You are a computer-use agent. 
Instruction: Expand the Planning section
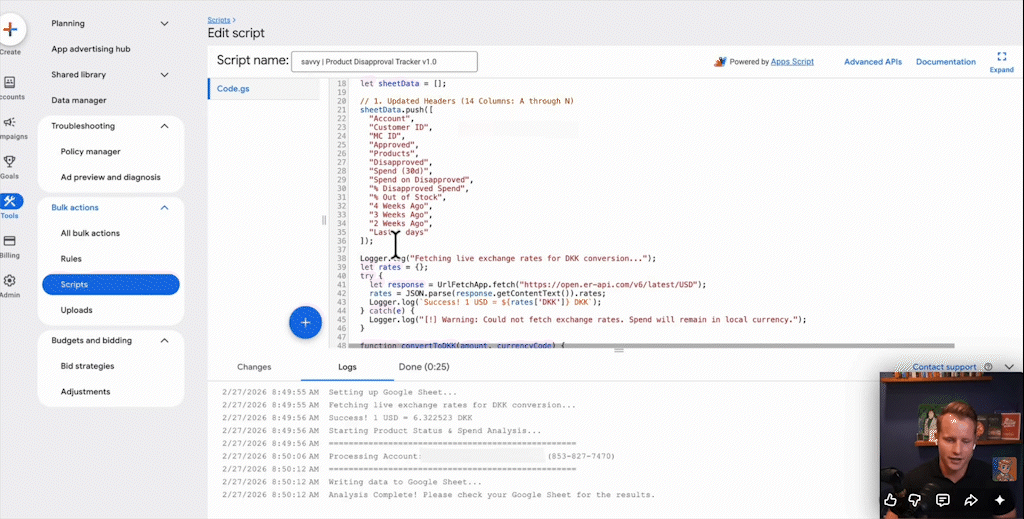point(165,23)
